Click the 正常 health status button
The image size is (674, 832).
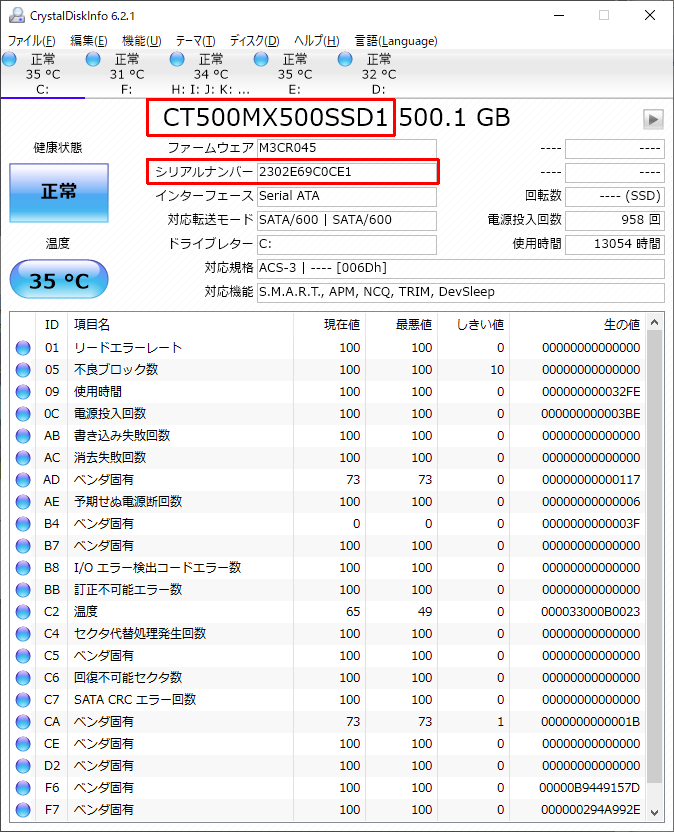[59, 193]
